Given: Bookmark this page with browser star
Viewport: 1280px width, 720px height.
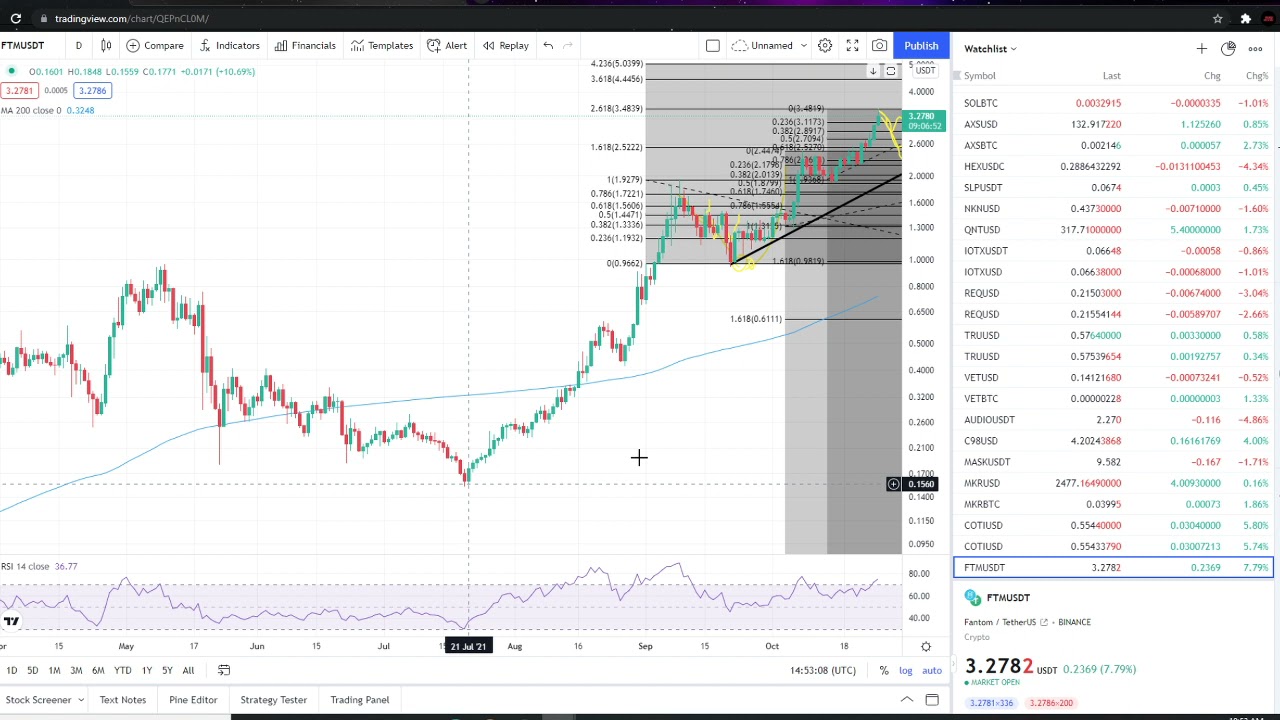Looking at the screenshot, I should pyautogui.click(x=1217, y=18).
